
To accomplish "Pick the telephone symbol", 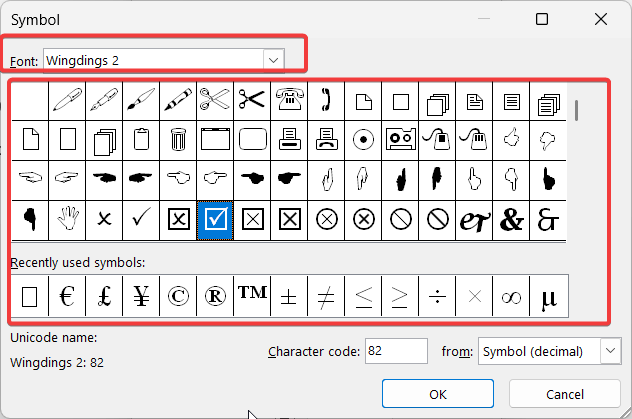I will pyautogui.click(x=289, y=100).
